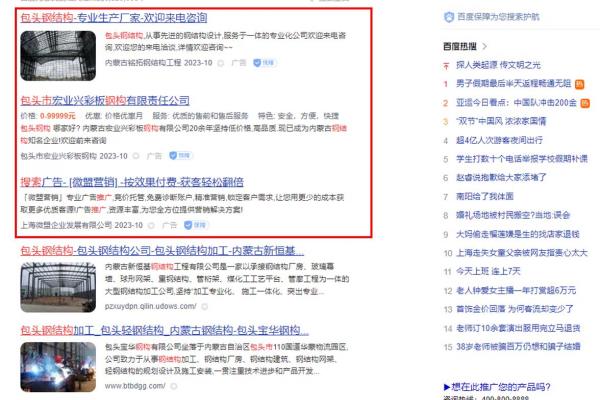Click 保障 badge on 上海微盟企业发展有限公司 ad
600x400 pixels.
(x=196, y=225)
